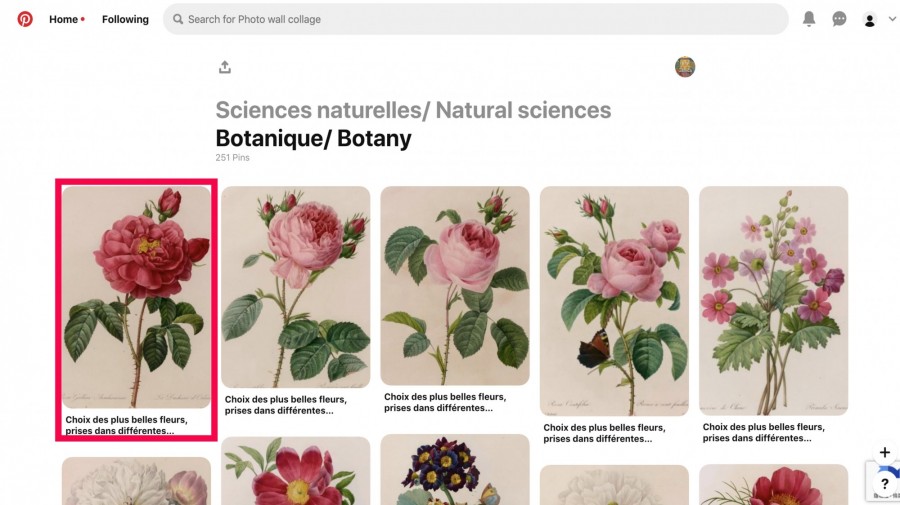This screenshot has height=505, width=900.
Task: Open the messages chat bubble icon
Action: [839, 19]
